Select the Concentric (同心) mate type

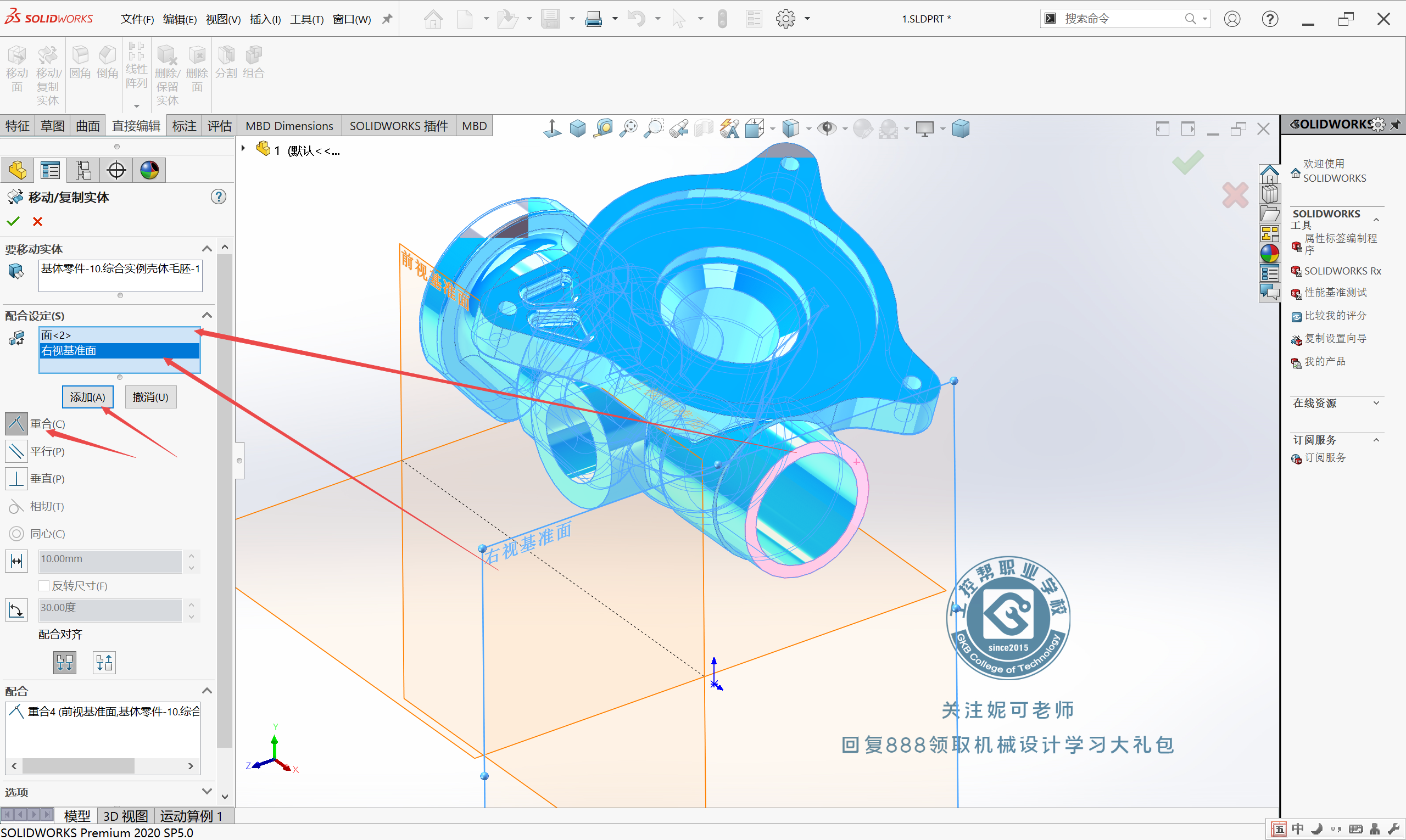click(x=16, y=534)
